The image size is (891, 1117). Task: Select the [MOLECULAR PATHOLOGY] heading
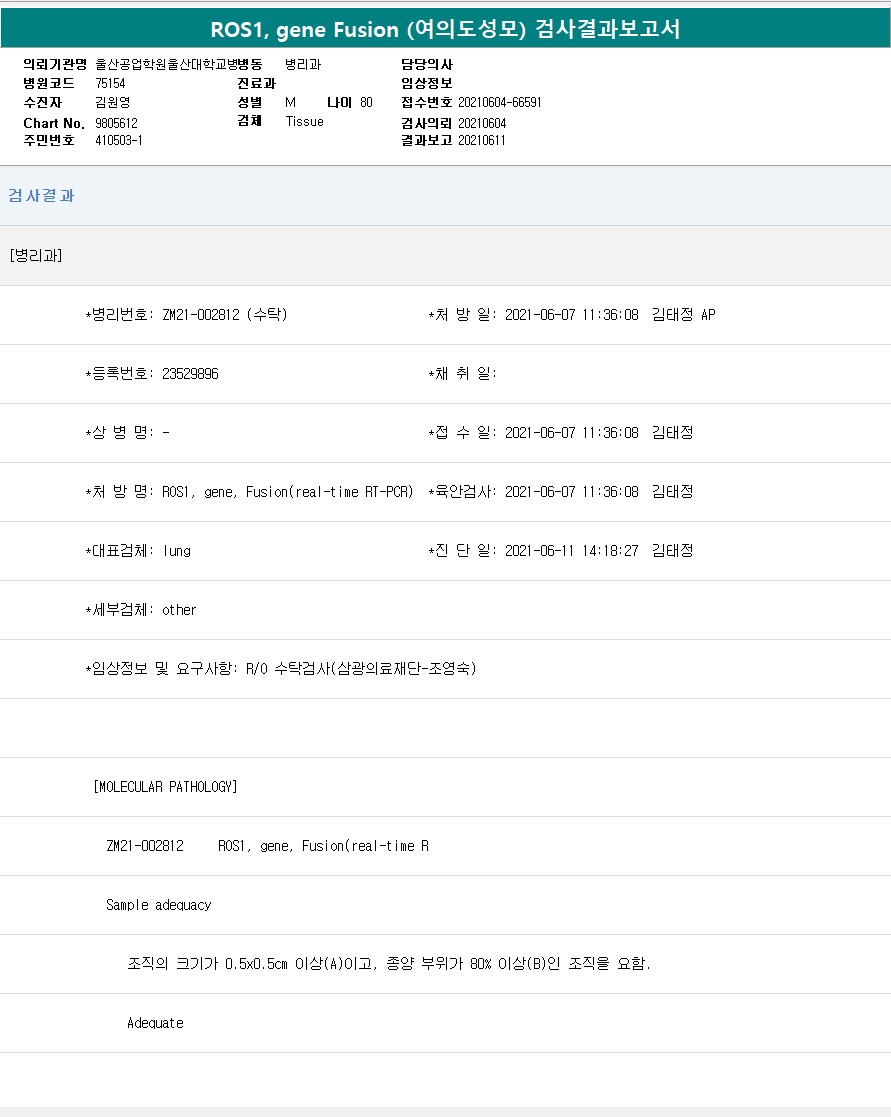(x=165, y=787)
